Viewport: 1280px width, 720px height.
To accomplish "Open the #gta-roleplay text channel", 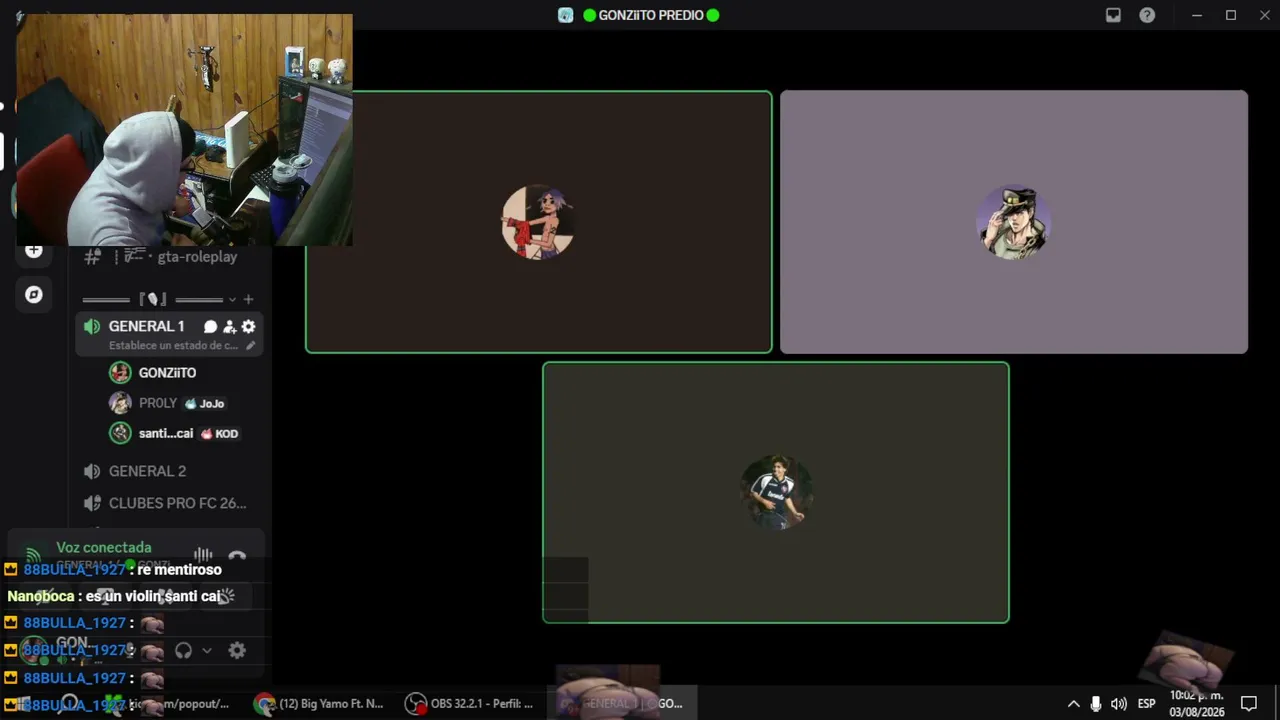I will pyautogui.click(x=170, y=257).
